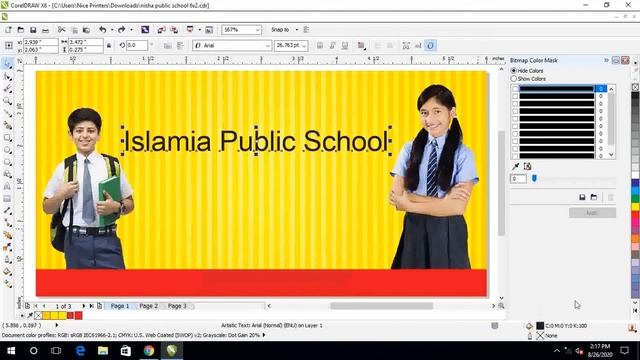Pick the blue swatch in color palette

[636, 183]
